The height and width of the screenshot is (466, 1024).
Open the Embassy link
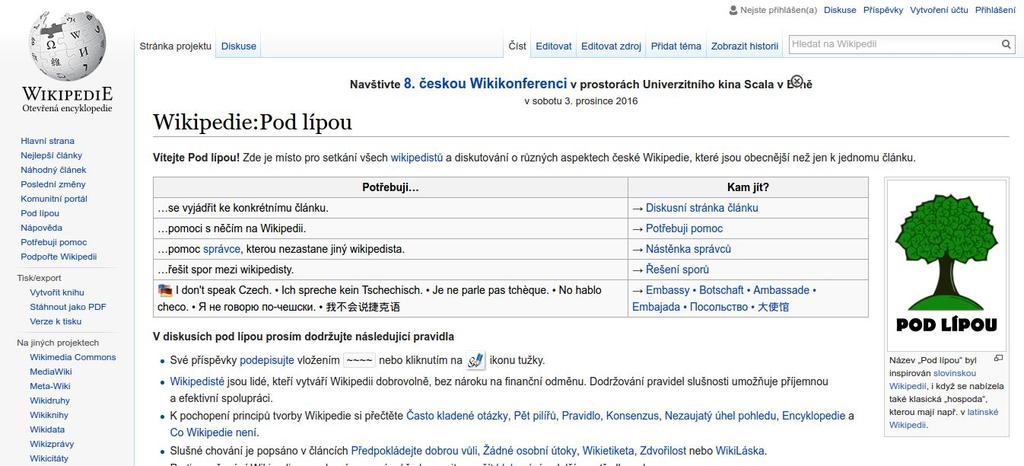click(667, 290)
